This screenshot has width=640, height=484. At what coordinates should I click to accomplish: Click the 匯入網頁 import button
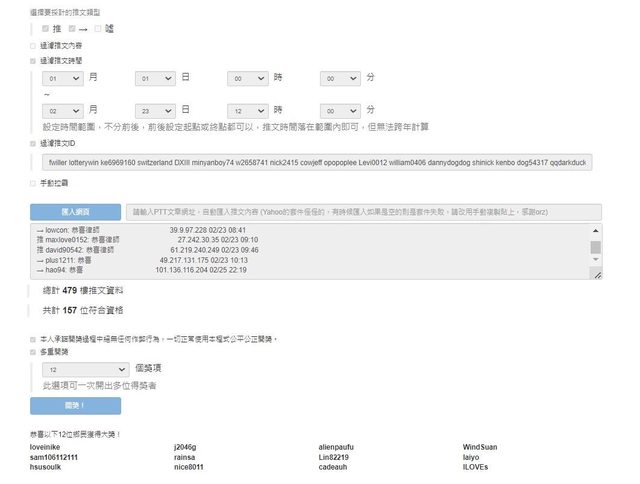[x=75, y=212]
